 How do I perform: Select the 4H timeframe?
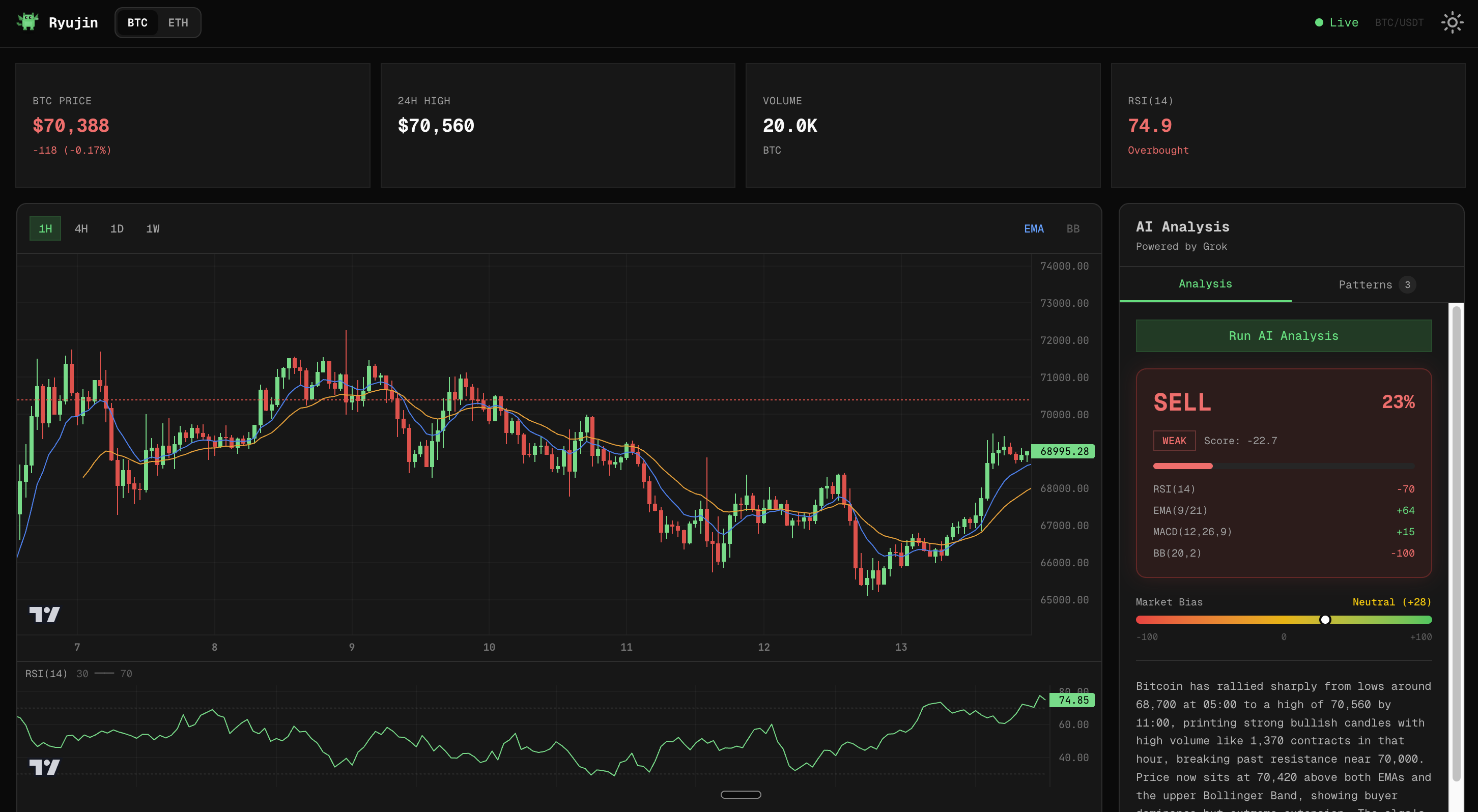point(81,229)
